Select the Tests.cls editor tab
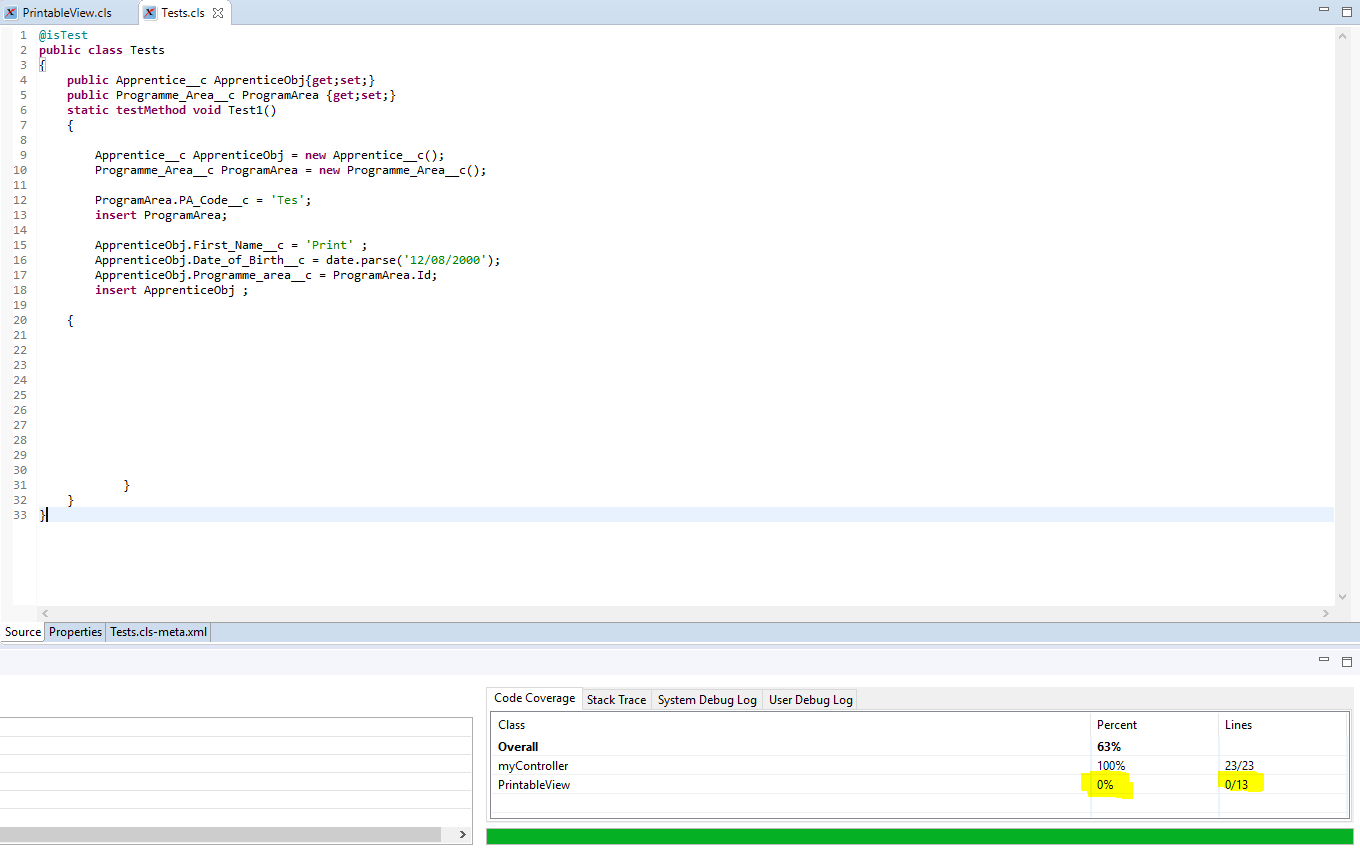Screen dimensions: 1360x855 [183, 13]
